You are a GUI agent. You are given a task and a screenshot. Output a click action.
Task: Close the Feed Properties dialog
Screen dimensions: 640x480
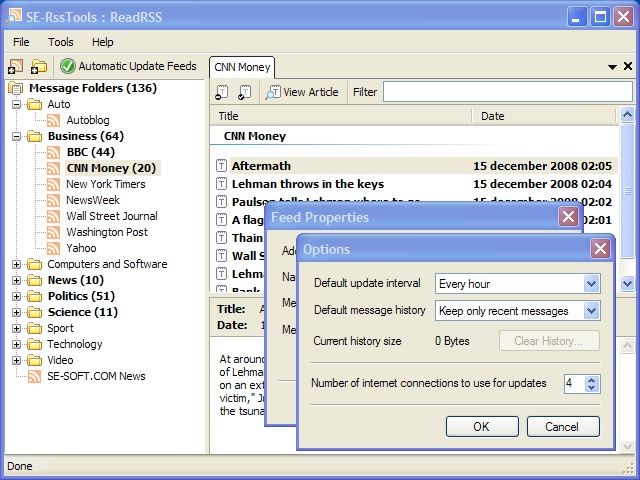568,217
